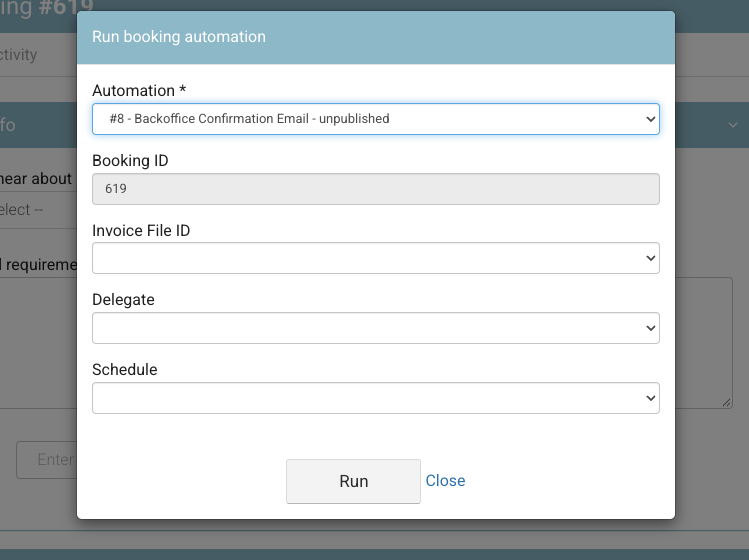Image resolution: width=749 pixels, height=560 pixels.
Task: Open the Delegate select box
Action: [x=375, y=328]
